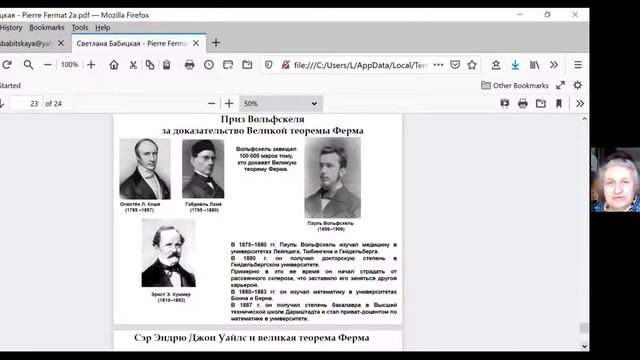Open the Tools menu
Screen dimensions: 640x360
tap(80, 27)
